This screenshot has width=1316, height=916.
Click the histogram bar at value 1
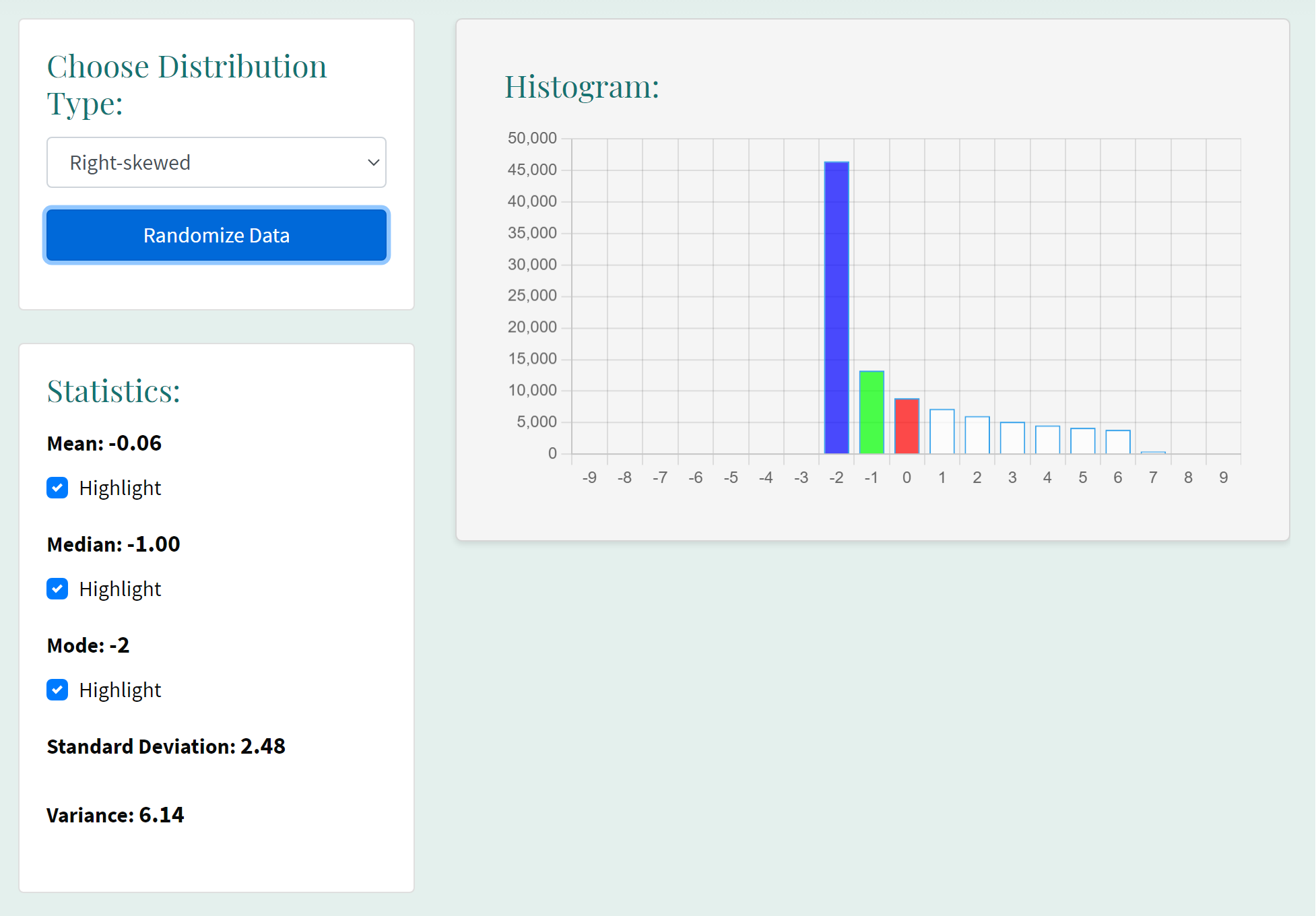pyautogui.click(x=942, y=432)
